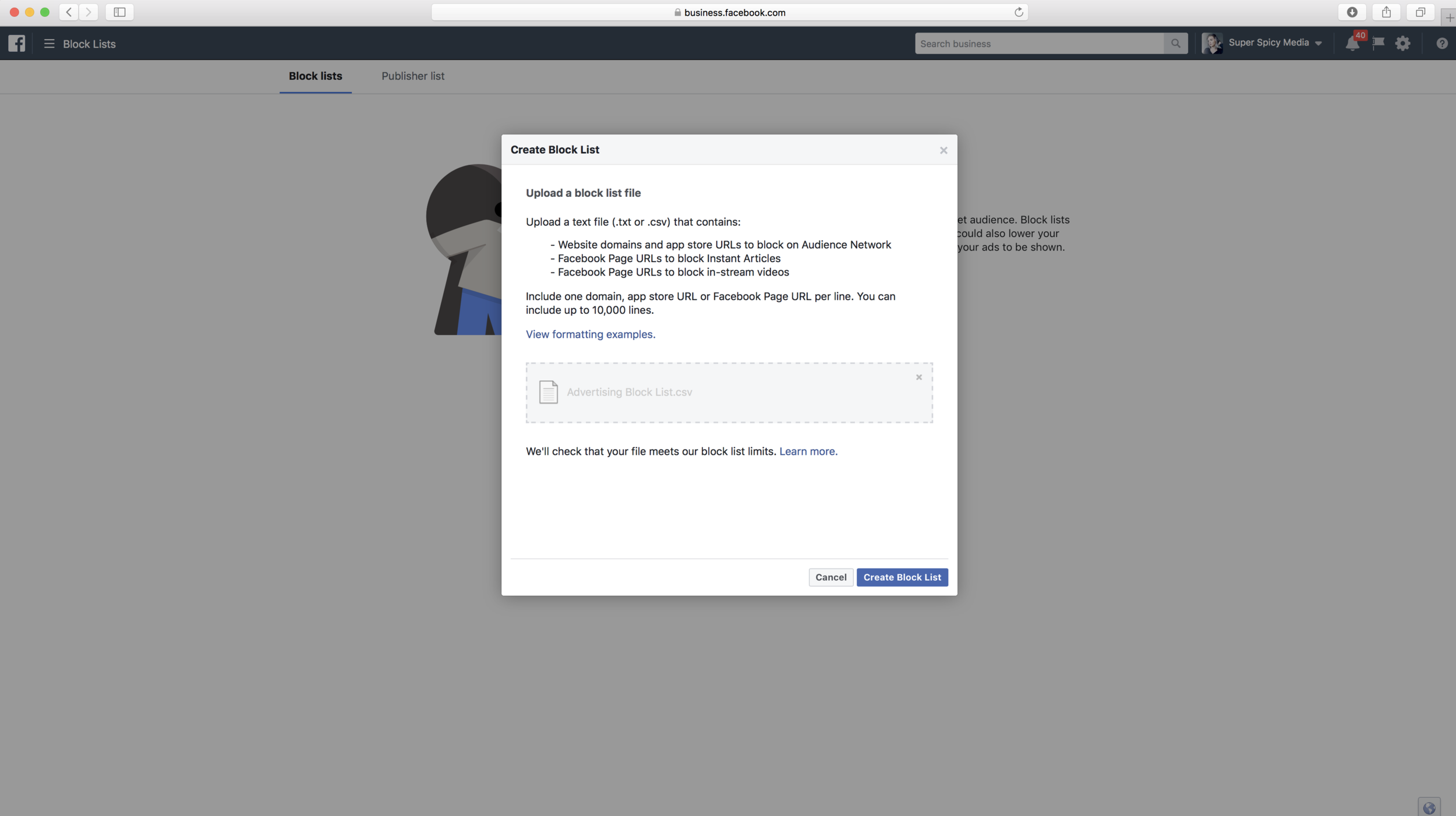This screenshot has height=816, width=1456.
Task: Switch to the Block lists tab
Action: [x=315, y=76]
